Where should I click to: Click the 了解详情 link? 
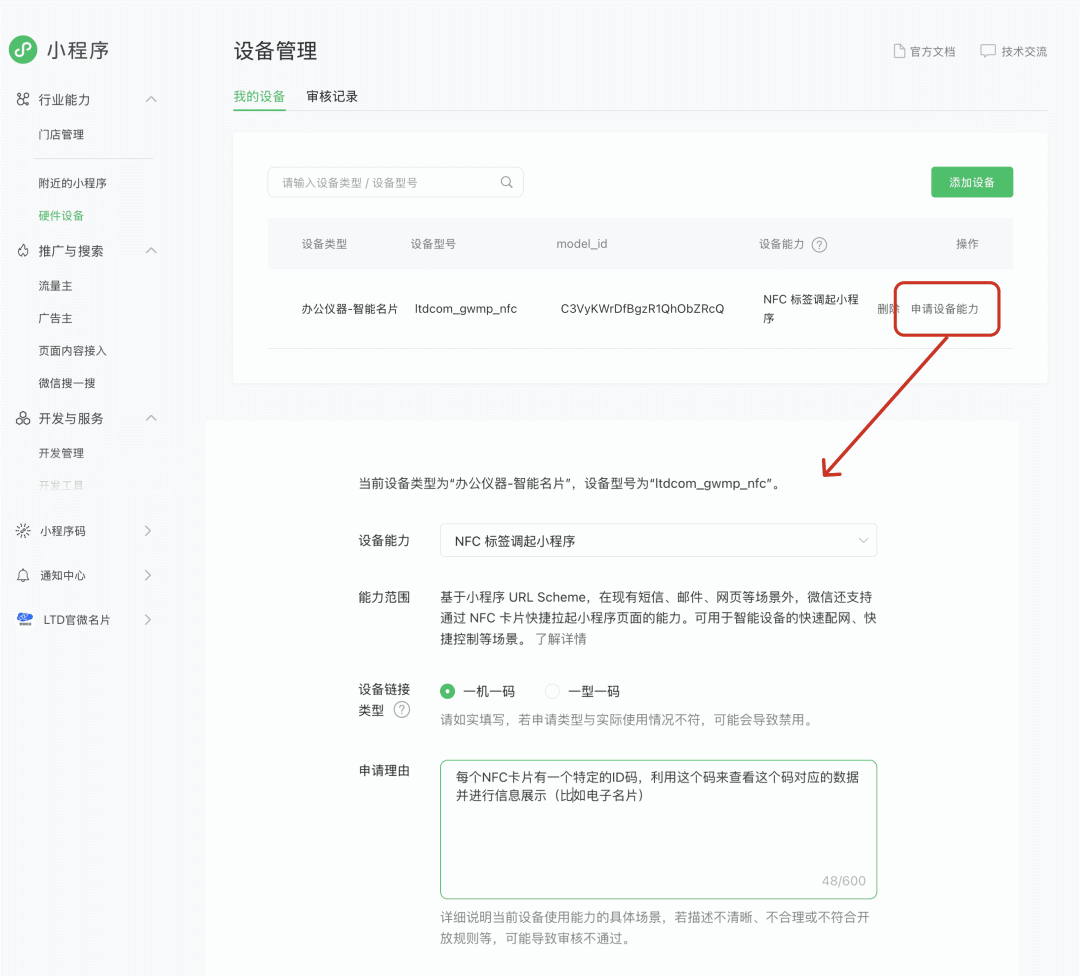[x=560, y=639]
